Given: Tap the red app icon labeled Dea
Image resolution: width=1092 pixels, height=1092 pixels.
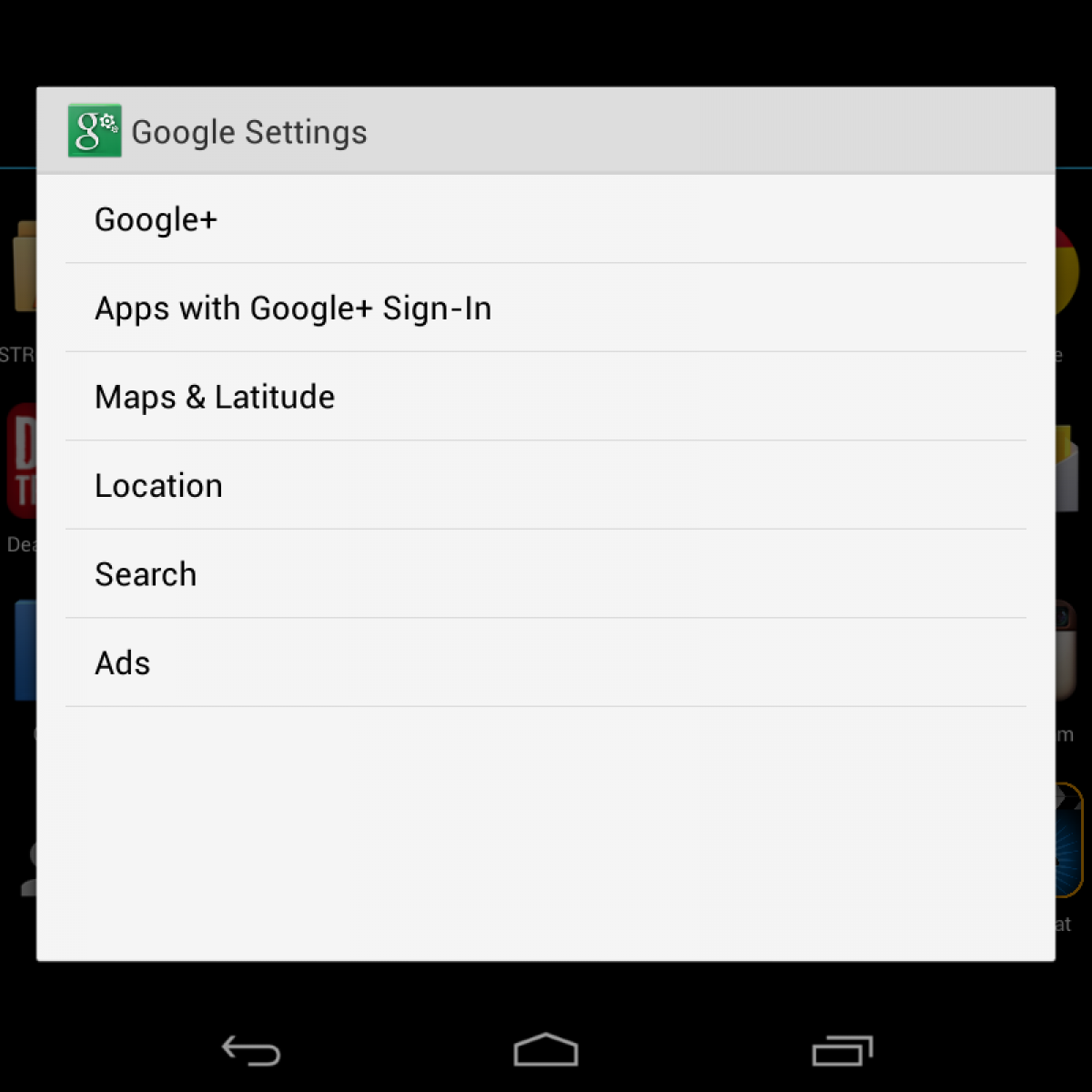Looking at the screenshot, I should coord(22,460).
